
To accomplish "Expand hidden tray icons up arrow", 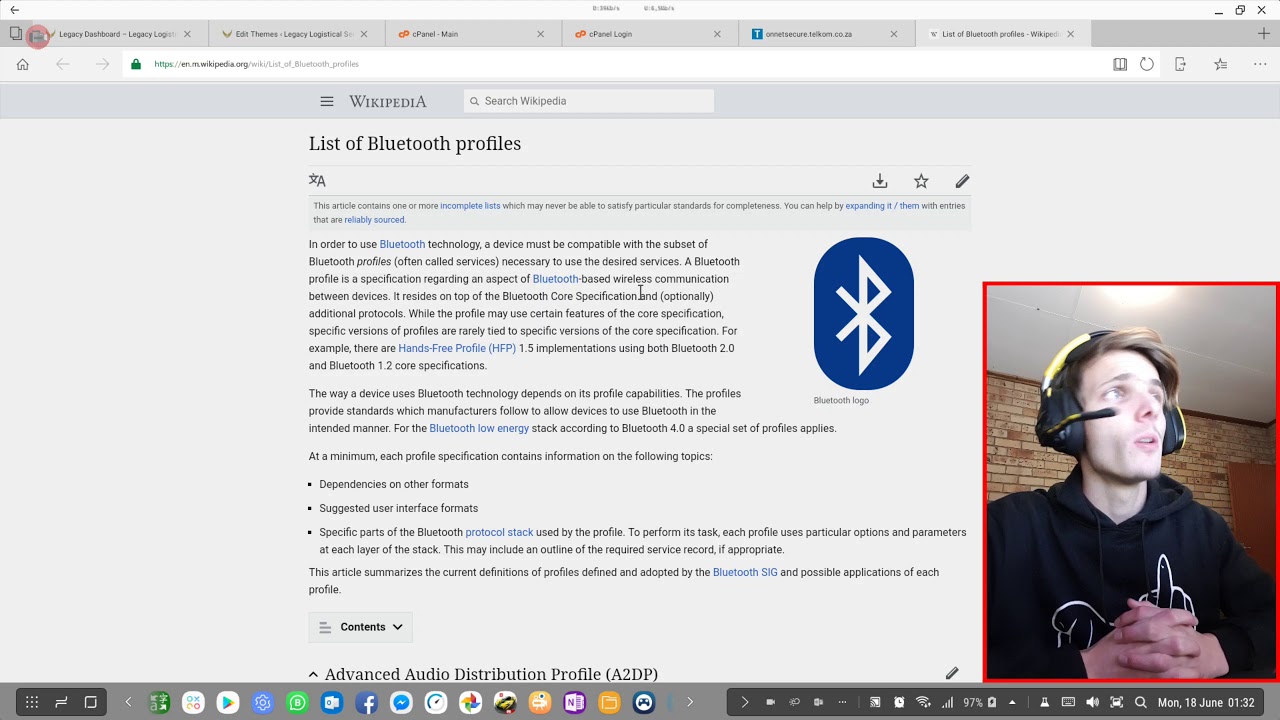I will click(1012, 702).
